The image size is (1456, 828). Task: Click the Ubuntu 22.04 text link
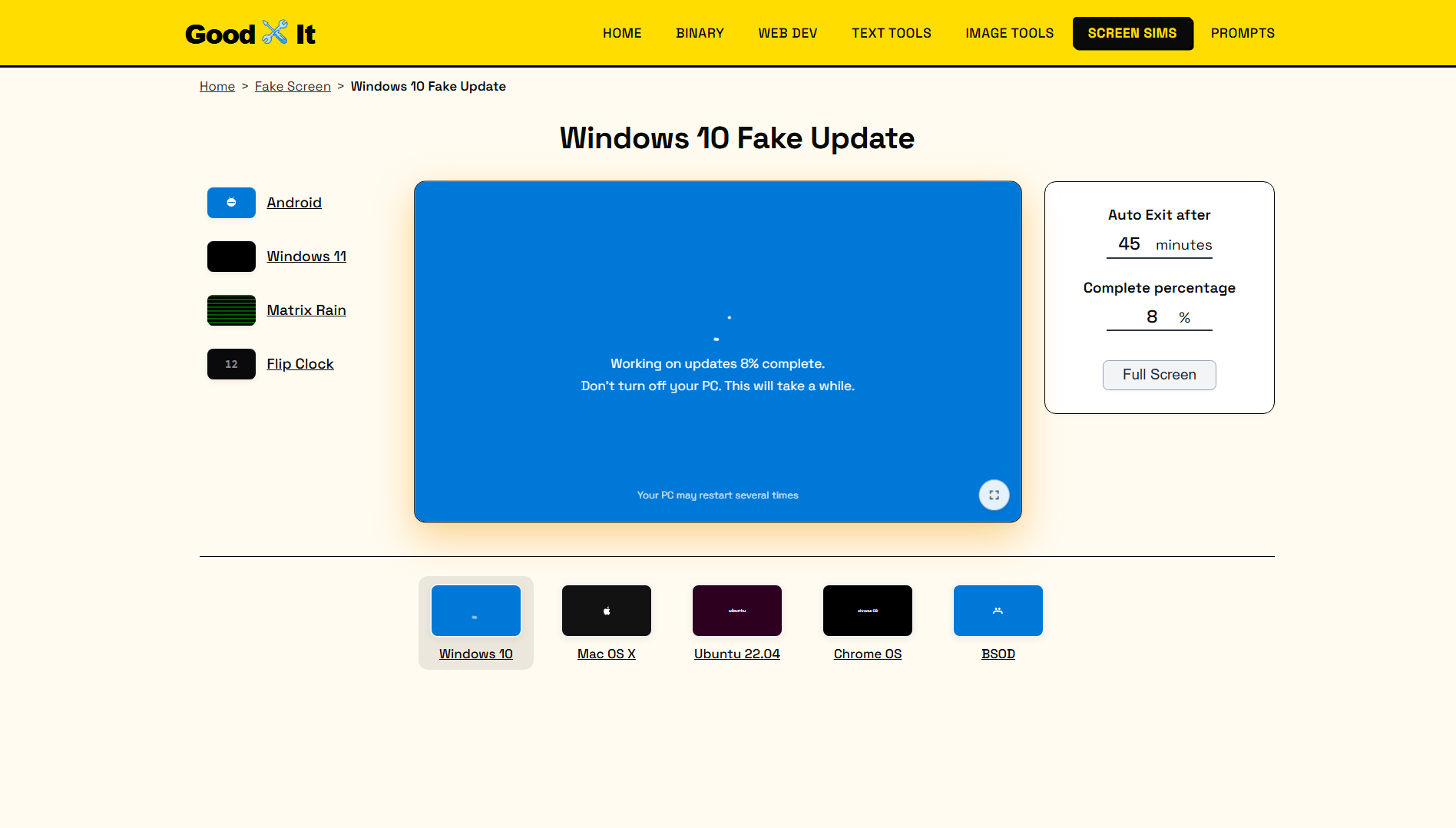tap(737, 654)
